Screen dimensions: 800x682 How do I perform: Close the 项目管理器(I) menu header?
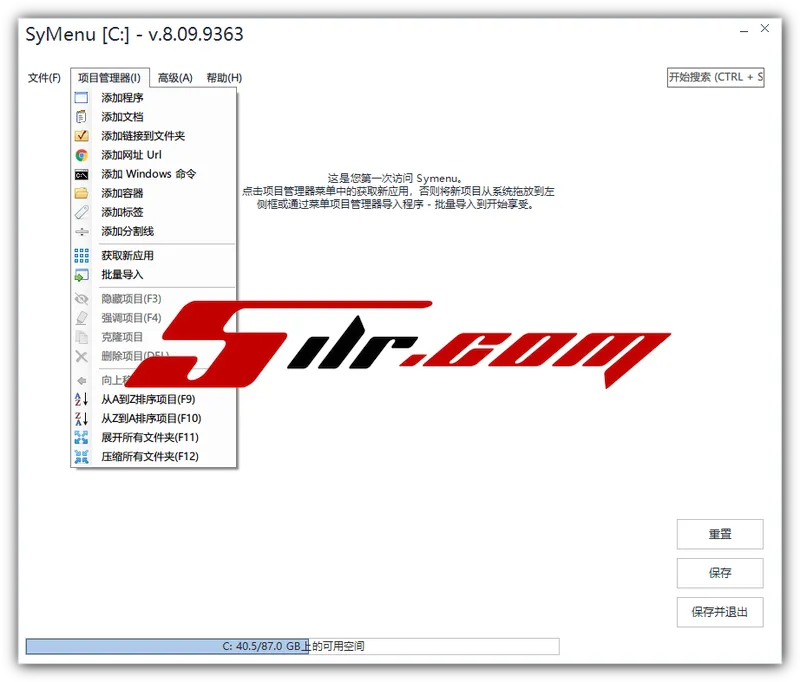click(110, 78)
